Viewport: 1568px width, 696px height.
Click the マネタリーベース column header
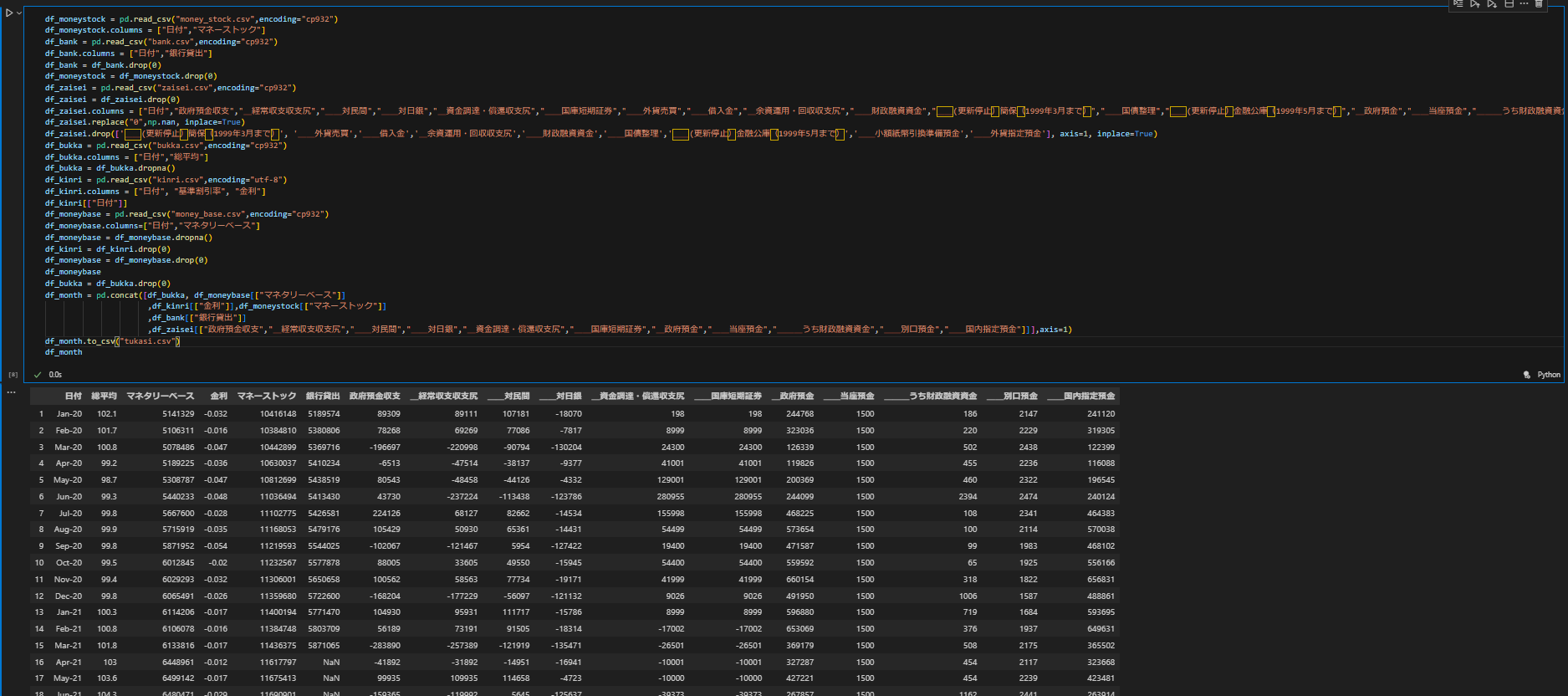pyautogui.click(x=160, y=396)
